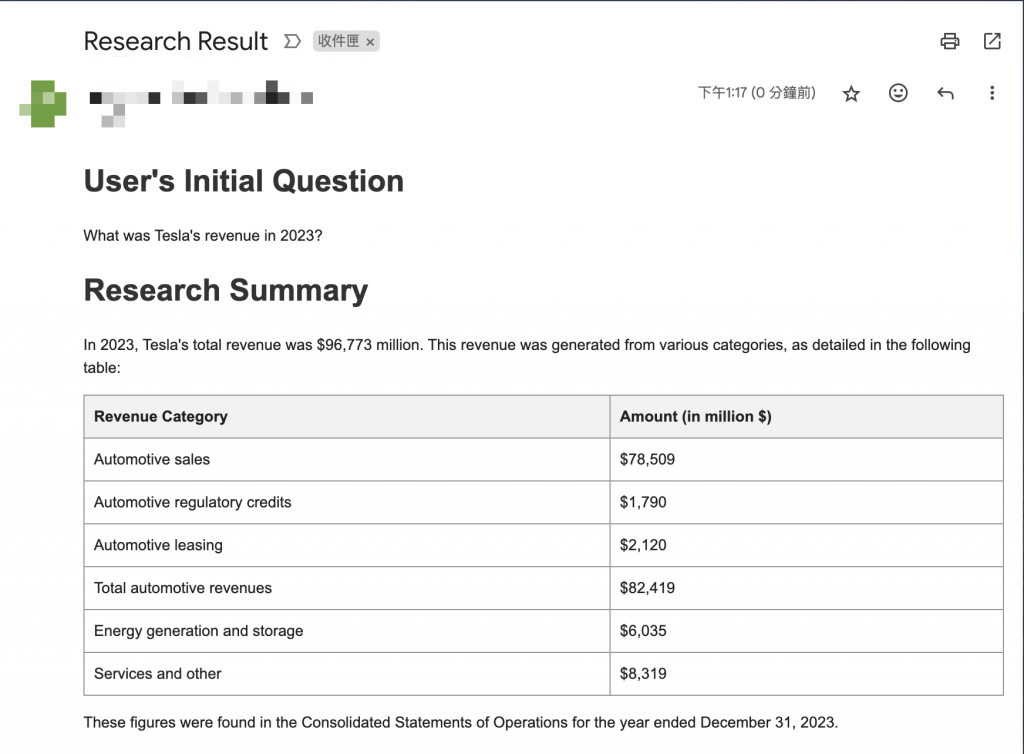Remove the 收件匣 label with its x
Viewport: 1024px width, 754px height.
370,42
